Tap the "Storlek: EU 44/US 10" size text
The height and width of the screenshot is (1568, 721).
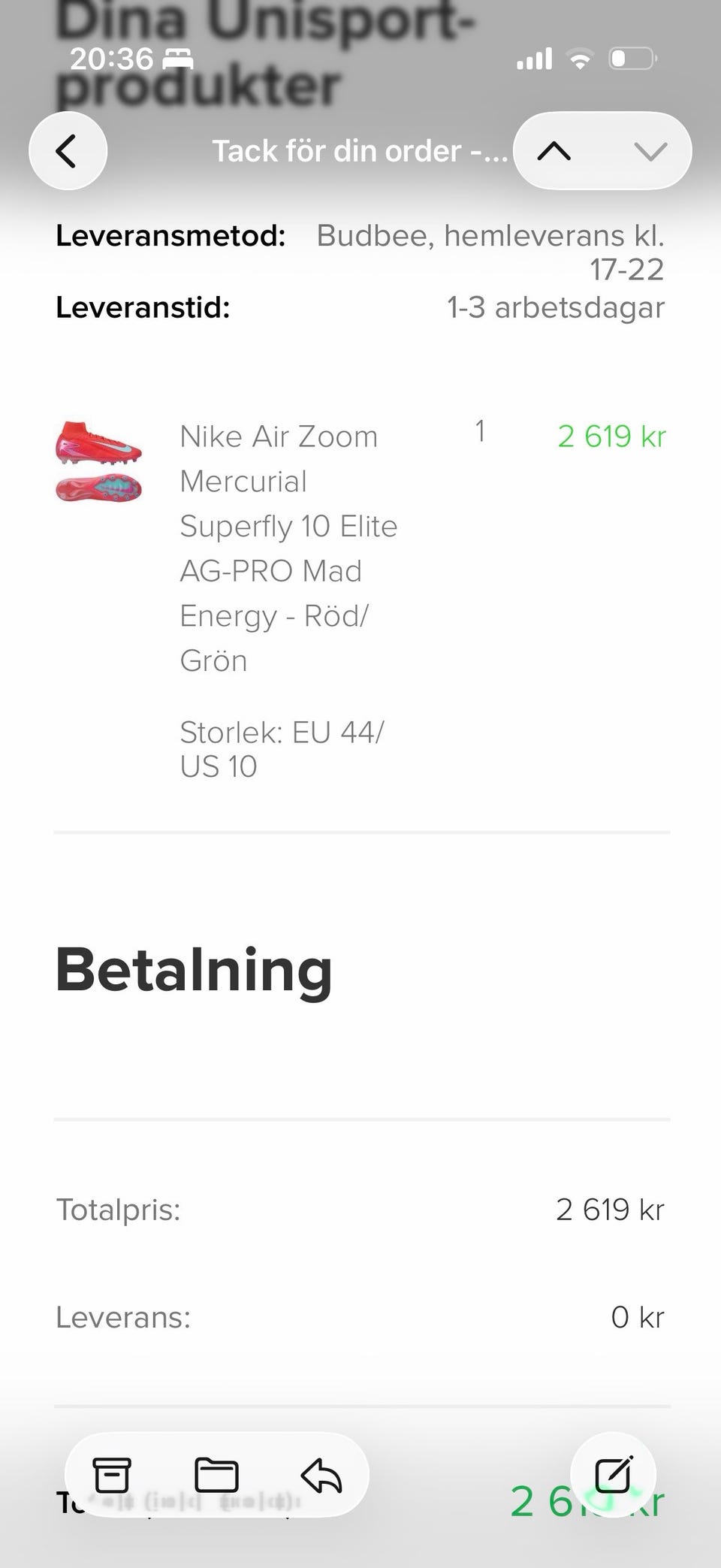[x=282, y=749]
